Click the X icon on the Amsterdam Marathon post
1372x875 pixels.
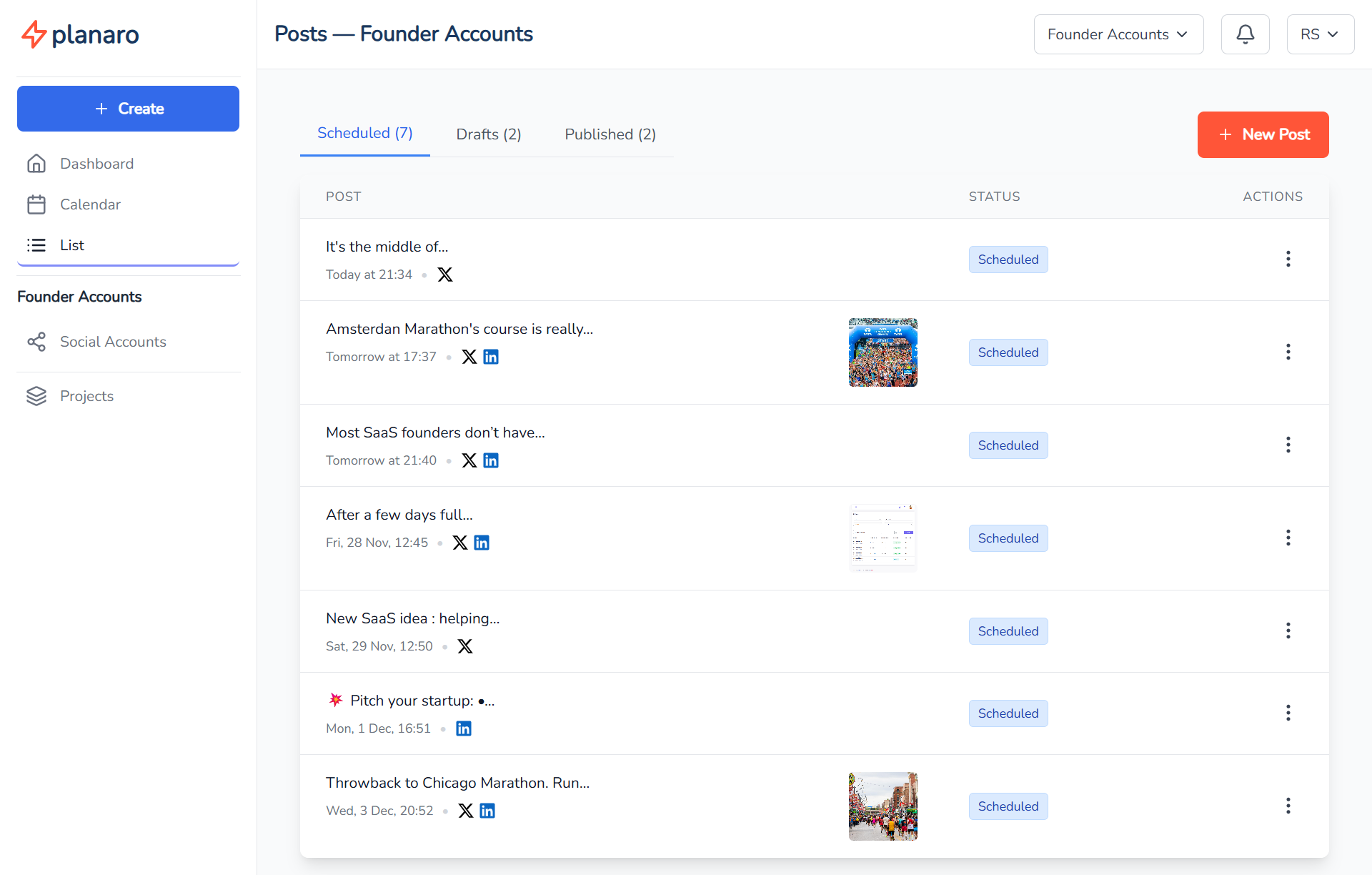click(469, 356)
